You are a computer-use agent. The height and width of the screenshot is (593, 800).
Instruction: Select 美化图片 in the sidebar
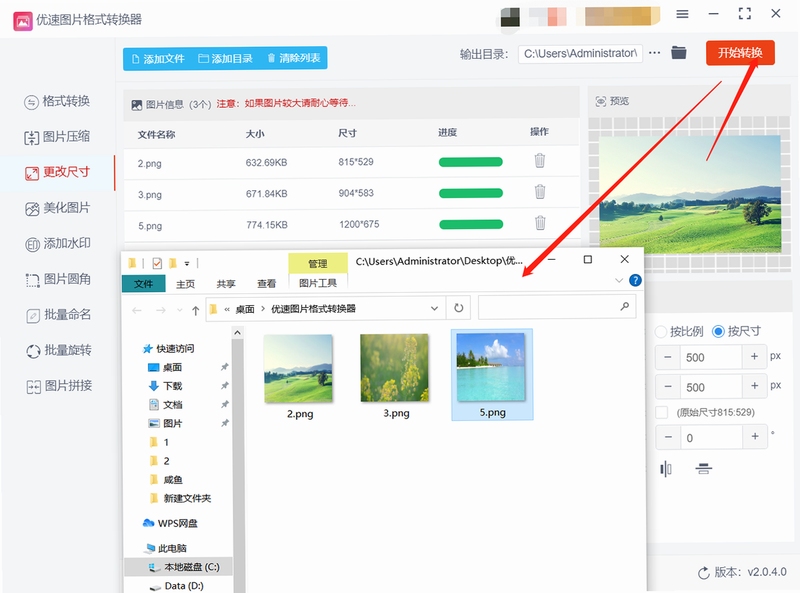pos(57,208)
